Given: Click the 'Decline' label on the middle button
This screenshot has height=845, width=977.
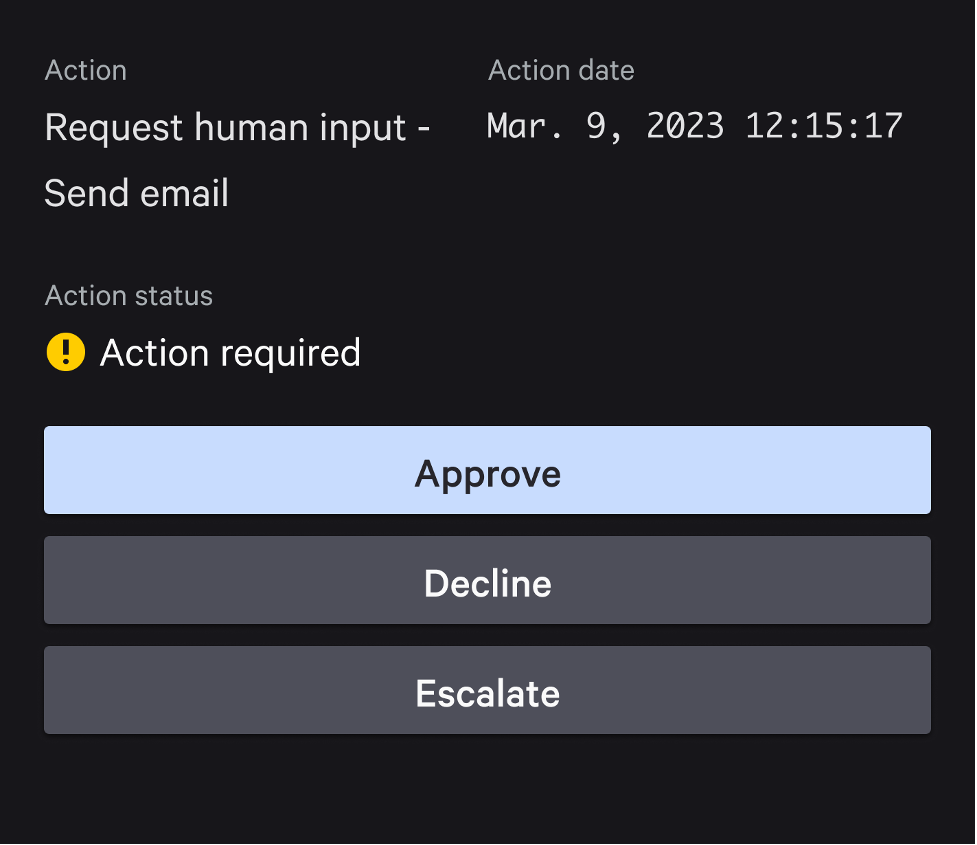Looking at the screenshot, I should 488,584.
